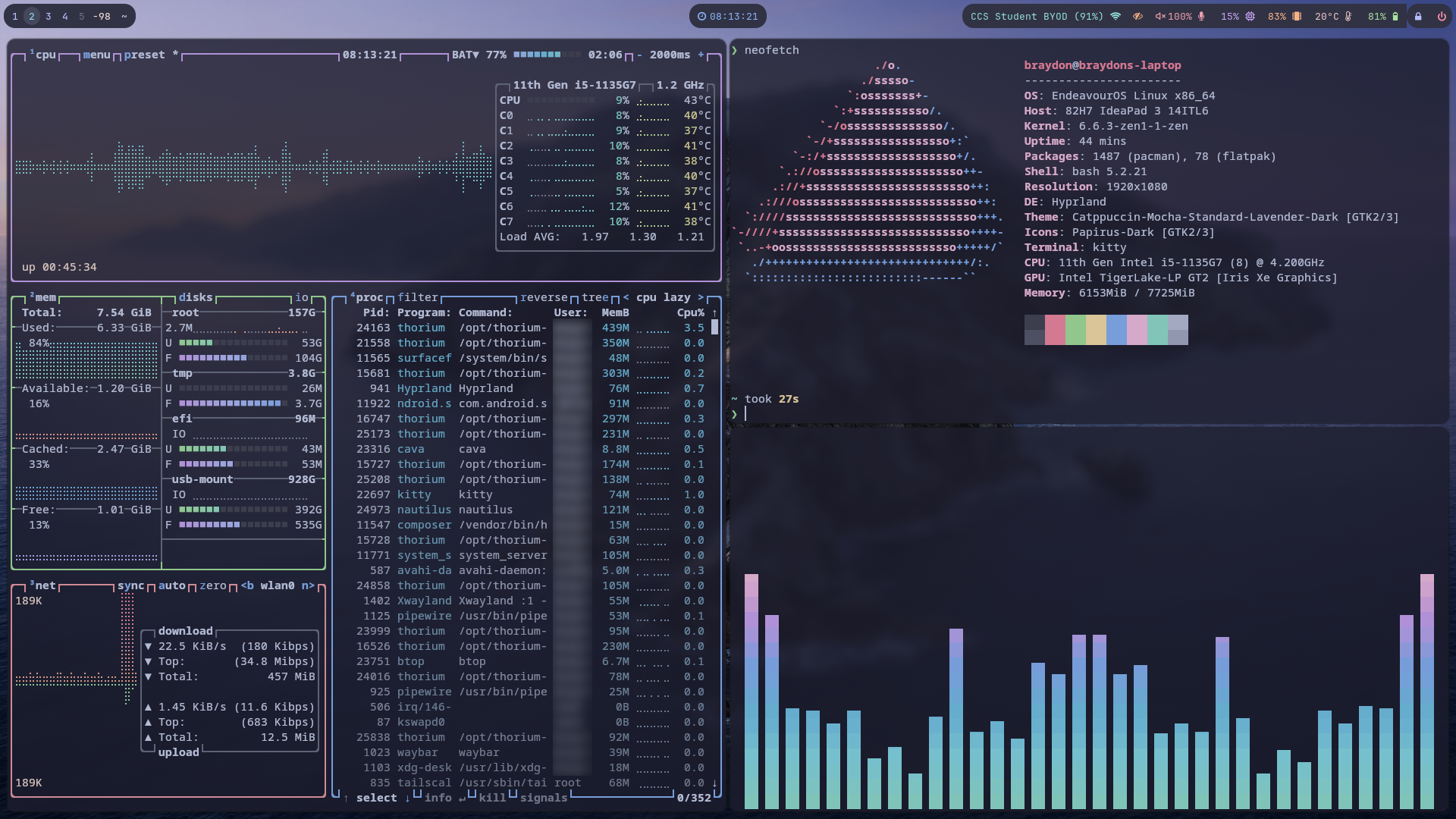The height and width of the screenshot is (819, 1456).
Task: Click the CCS Student BYOD network label
Action: point(1037,16)
